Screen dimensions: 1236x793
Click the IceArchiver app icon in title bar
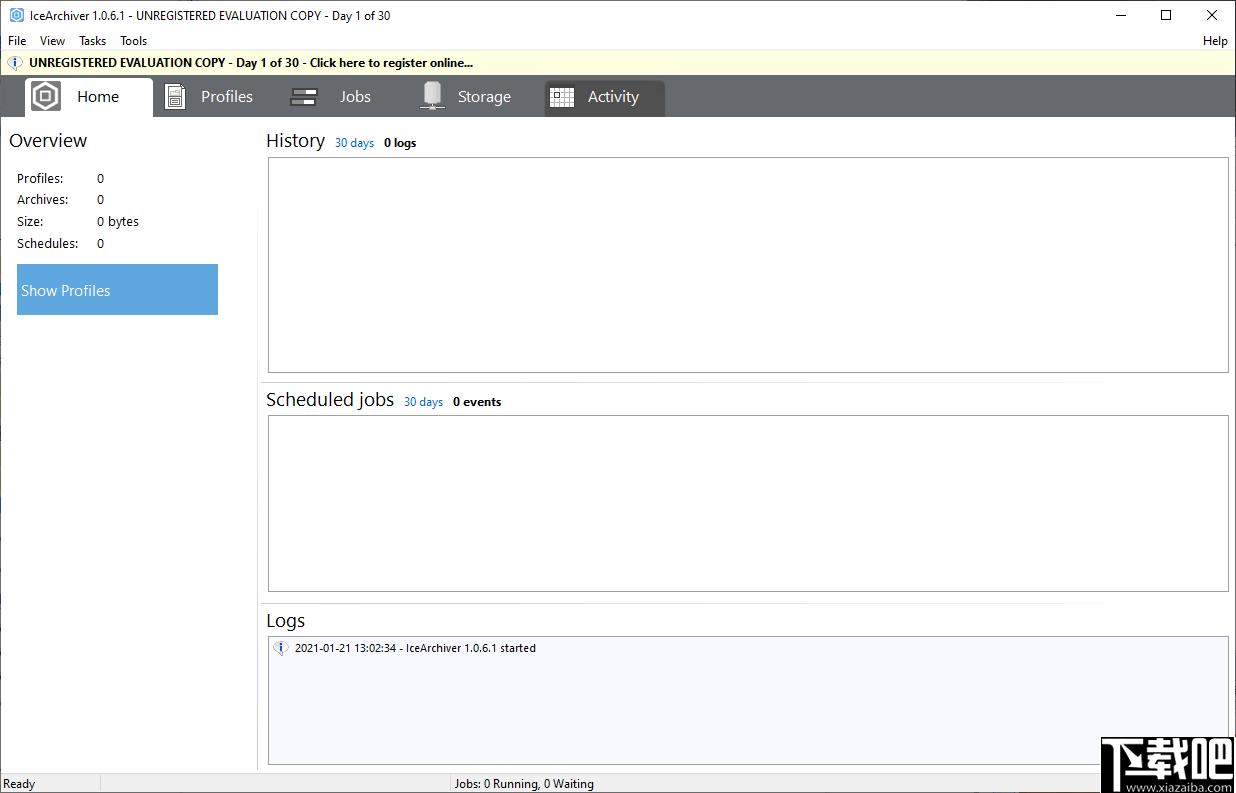click(x=16, y=15)
